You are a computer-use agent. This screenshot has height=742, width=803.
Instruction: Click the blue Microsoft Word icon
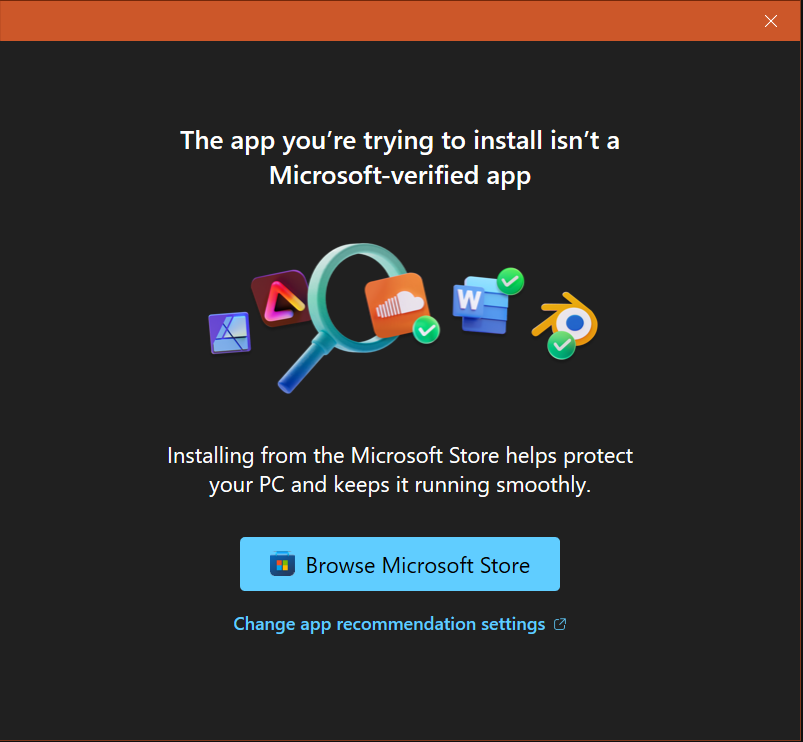tap(479, 306)
